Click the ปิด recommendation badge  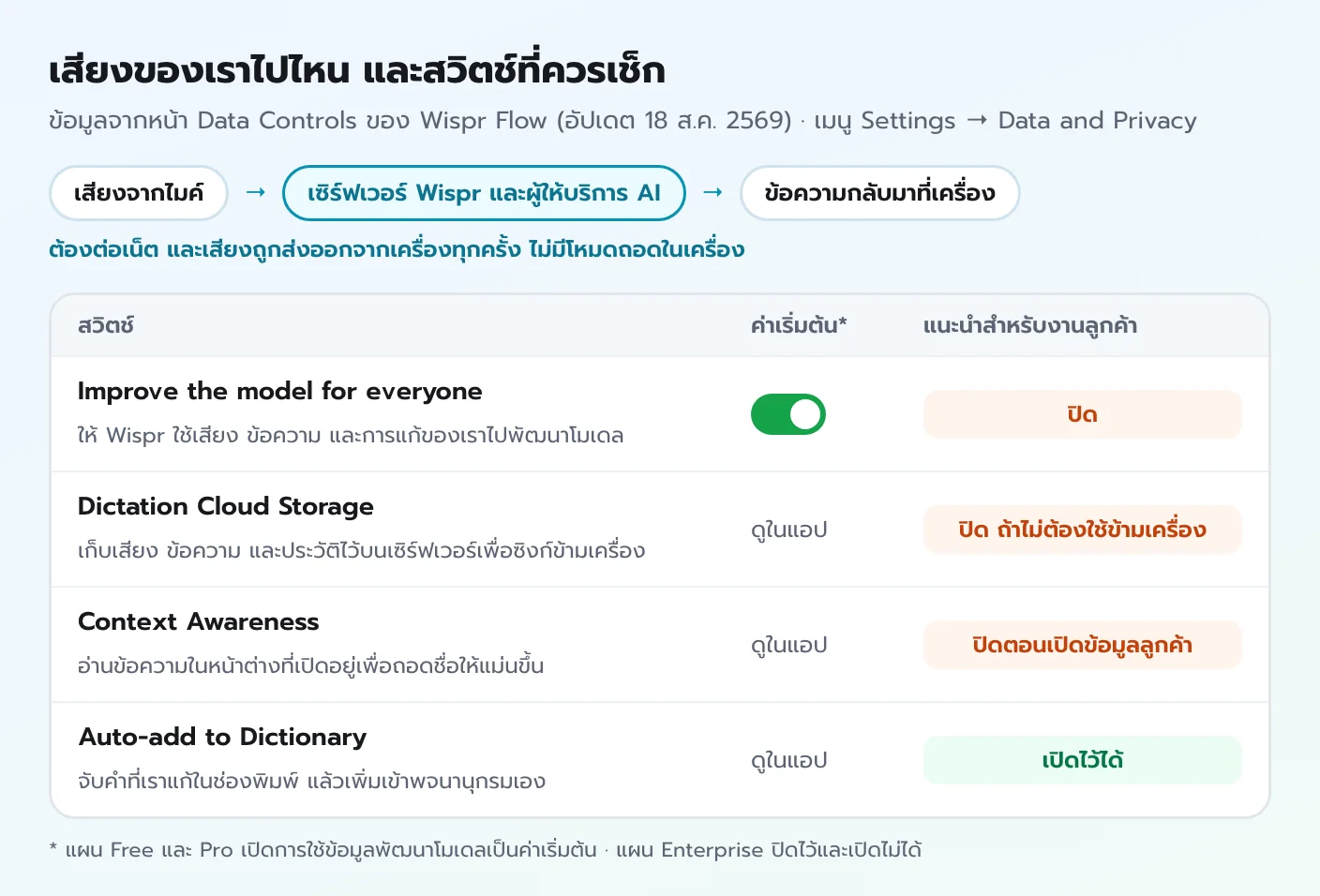(1082, 414)
